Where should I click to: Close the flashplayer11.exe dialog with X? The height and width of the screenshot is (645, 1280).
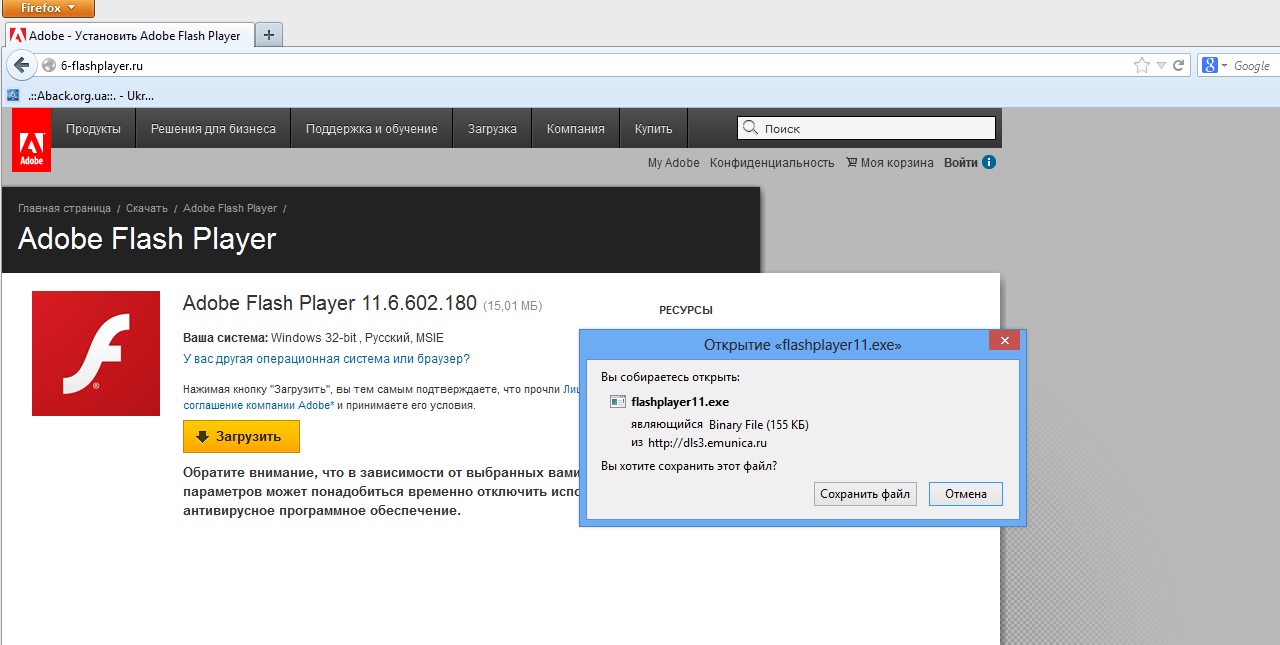point(1004,340)
